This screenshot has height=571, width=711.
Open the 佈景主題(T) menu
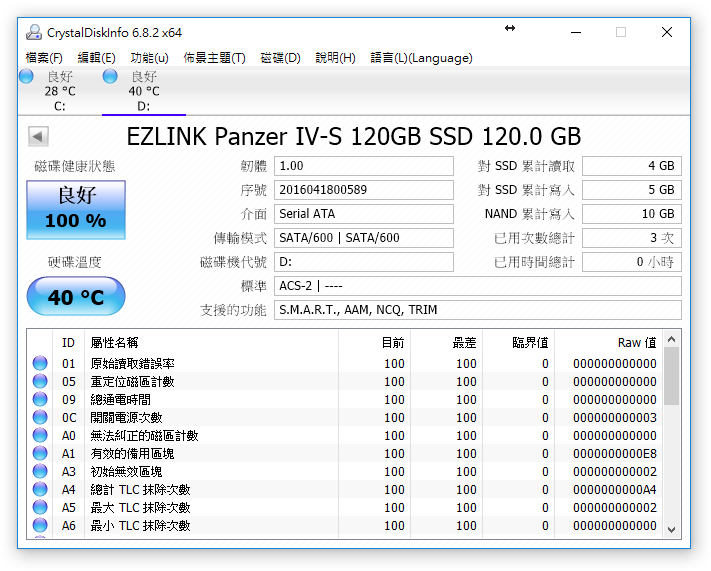pyautogui.click(x=214, y=58)
